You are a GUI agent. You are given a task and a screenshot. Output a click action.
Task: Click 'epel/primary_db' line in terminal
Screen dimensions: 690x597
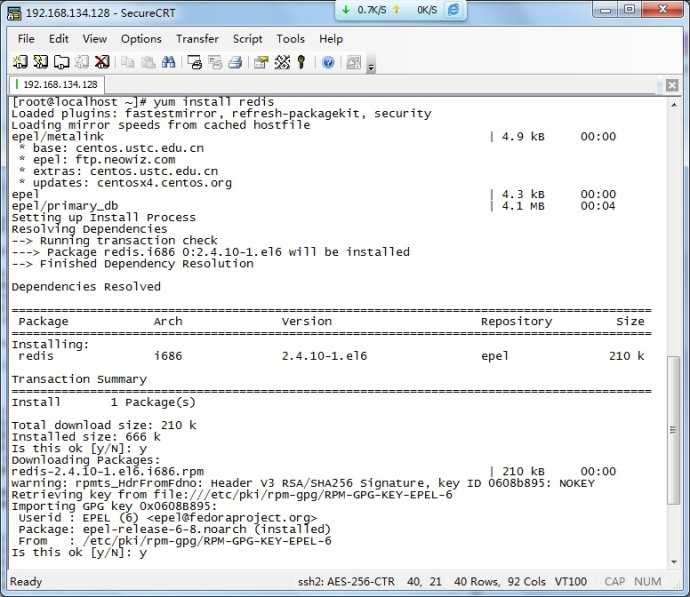pyautogui.click(x=65, y=206)
